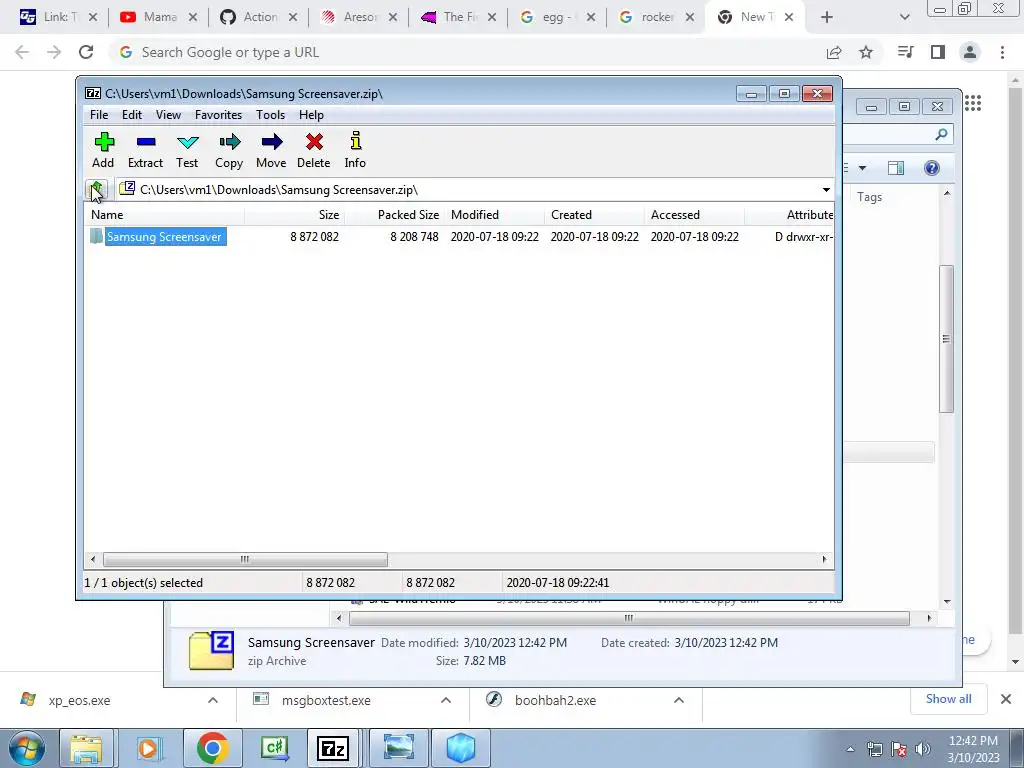Viewport: 1024px width, 768px height.
Task: Open the Edit menu in 7-Zip
Action: [x=132, y=115]
